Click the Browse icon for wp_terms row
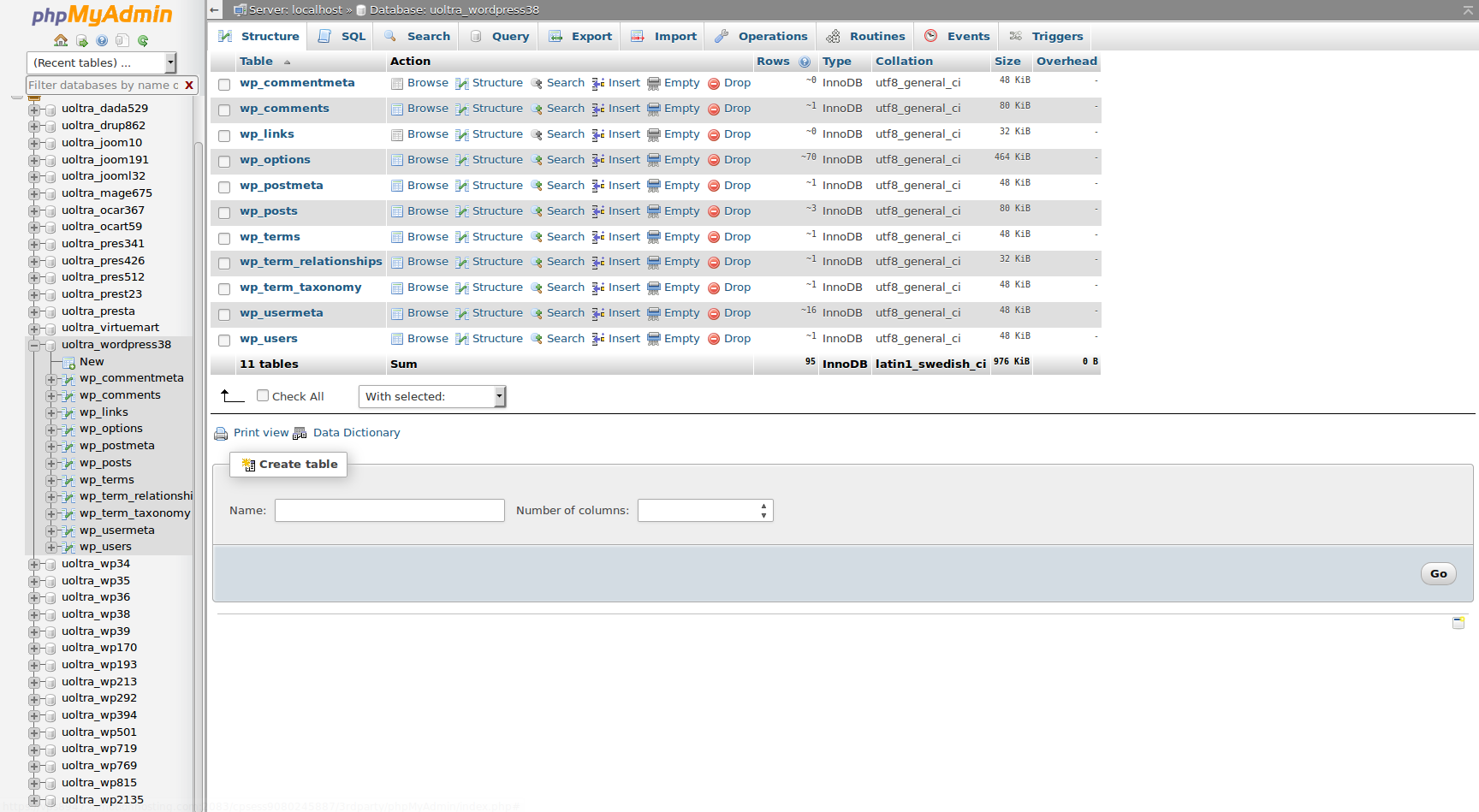Screen dimensions: 1479x812 pos(397,237)
